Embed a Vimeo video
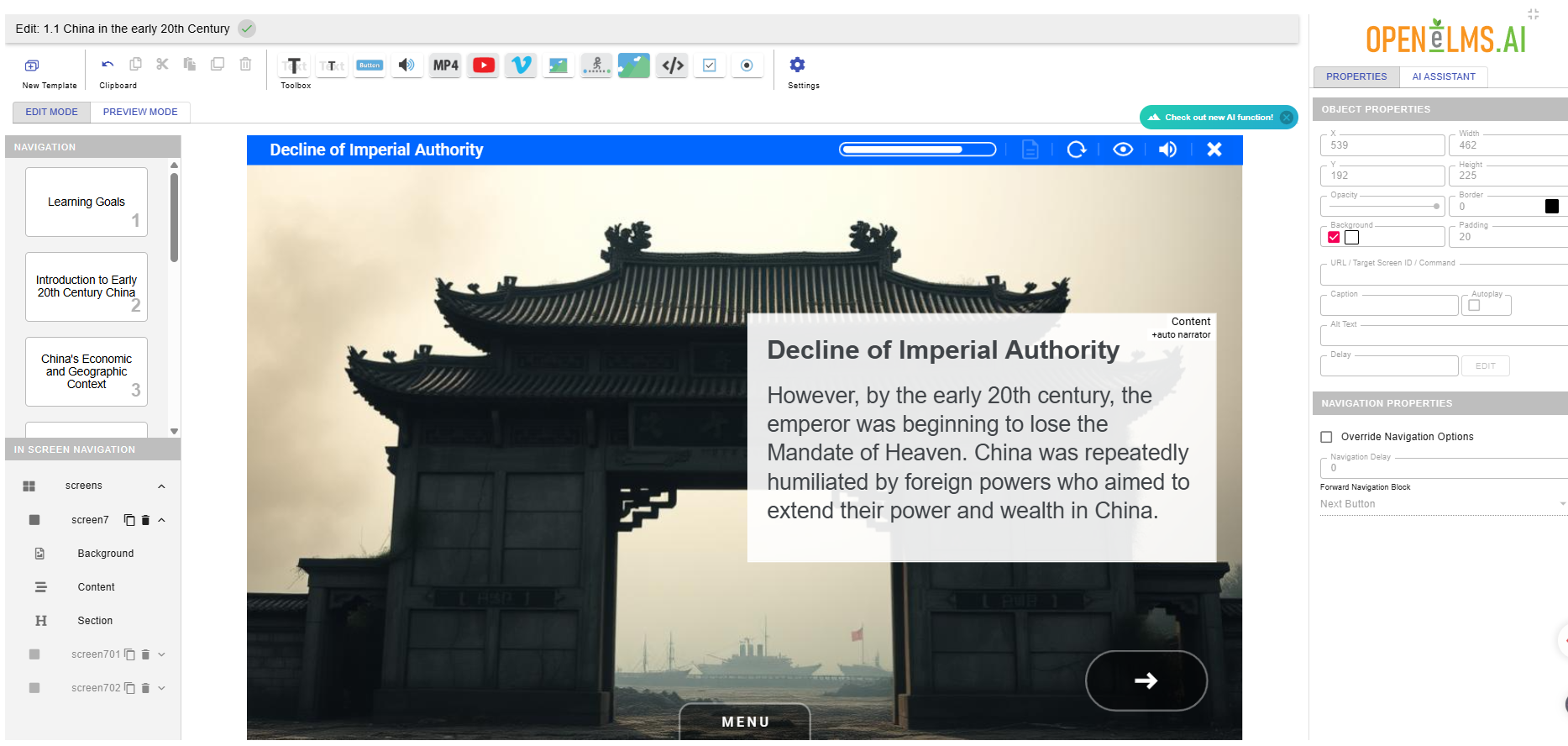Viewport: 1568px width, 746px height. click(521, 66)
